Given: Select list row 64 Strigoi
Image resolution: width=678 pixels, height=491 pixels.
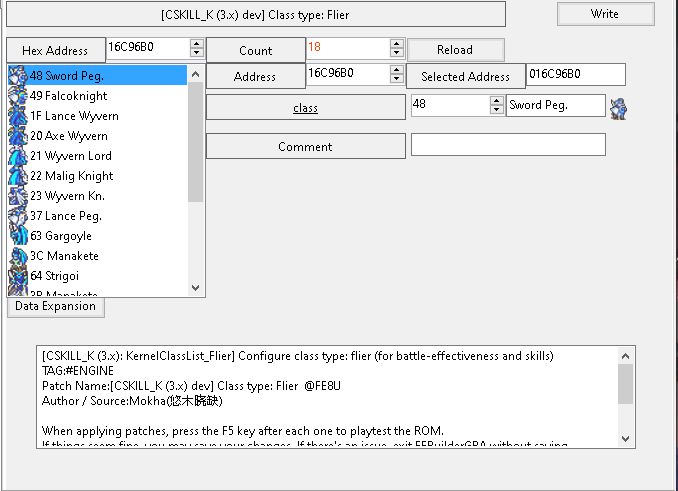Looking at the screenshot, I should click(x=97, y=276).
